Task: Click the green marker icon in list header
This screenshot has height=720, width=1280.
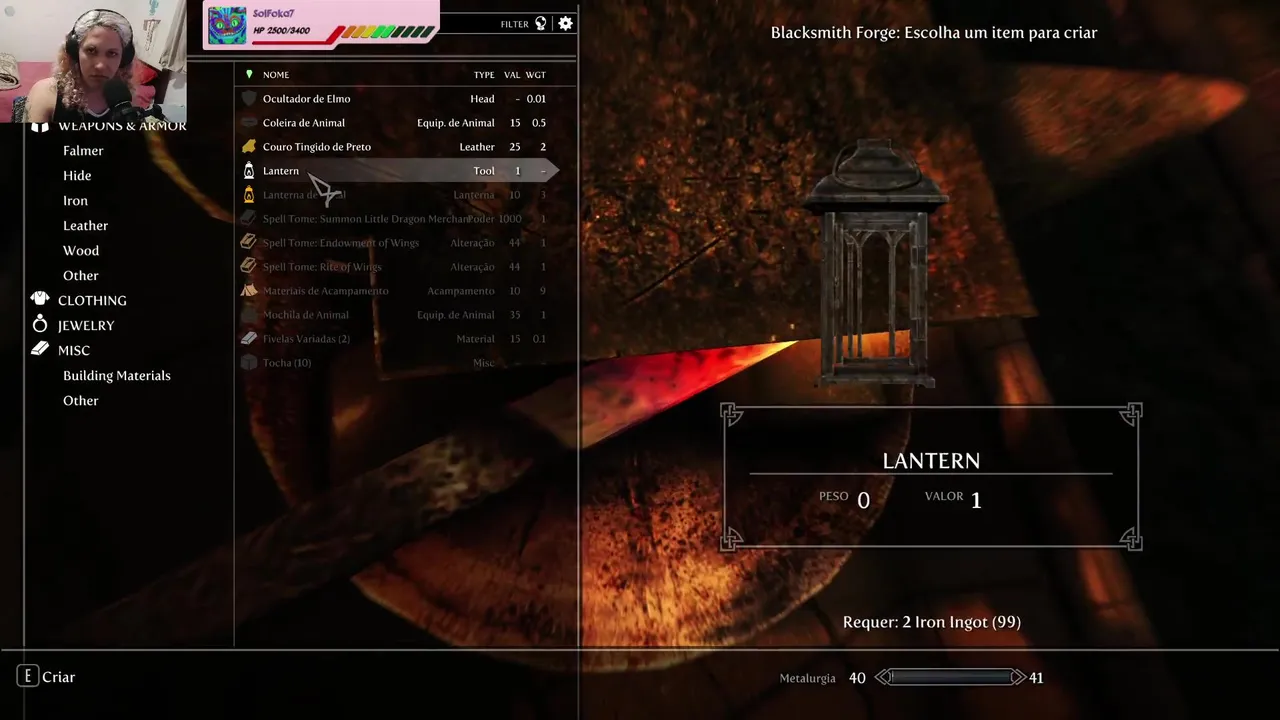Action: tap(249, 74)
